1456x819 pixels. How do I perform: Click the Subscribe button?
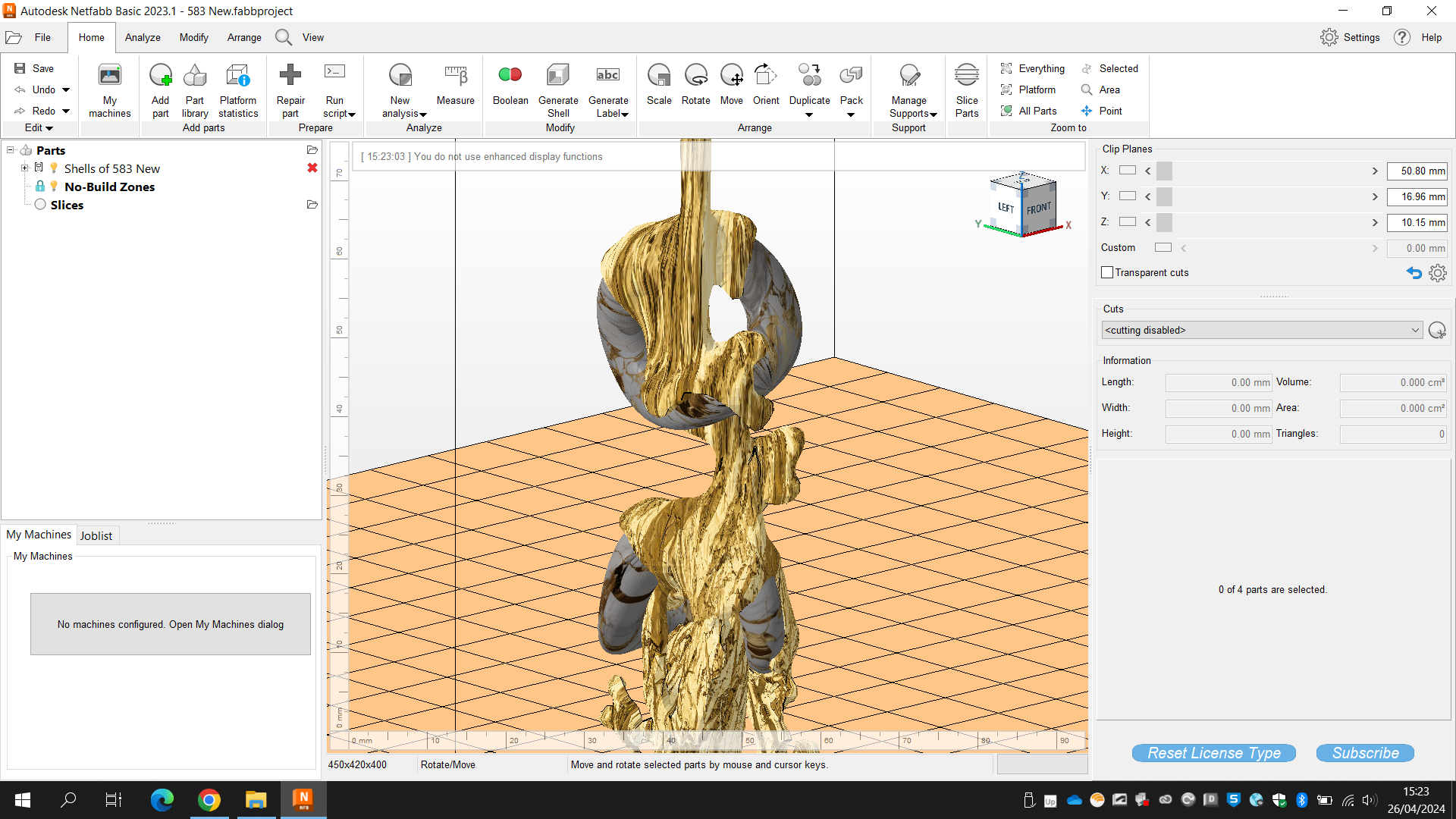(1365, 753)
